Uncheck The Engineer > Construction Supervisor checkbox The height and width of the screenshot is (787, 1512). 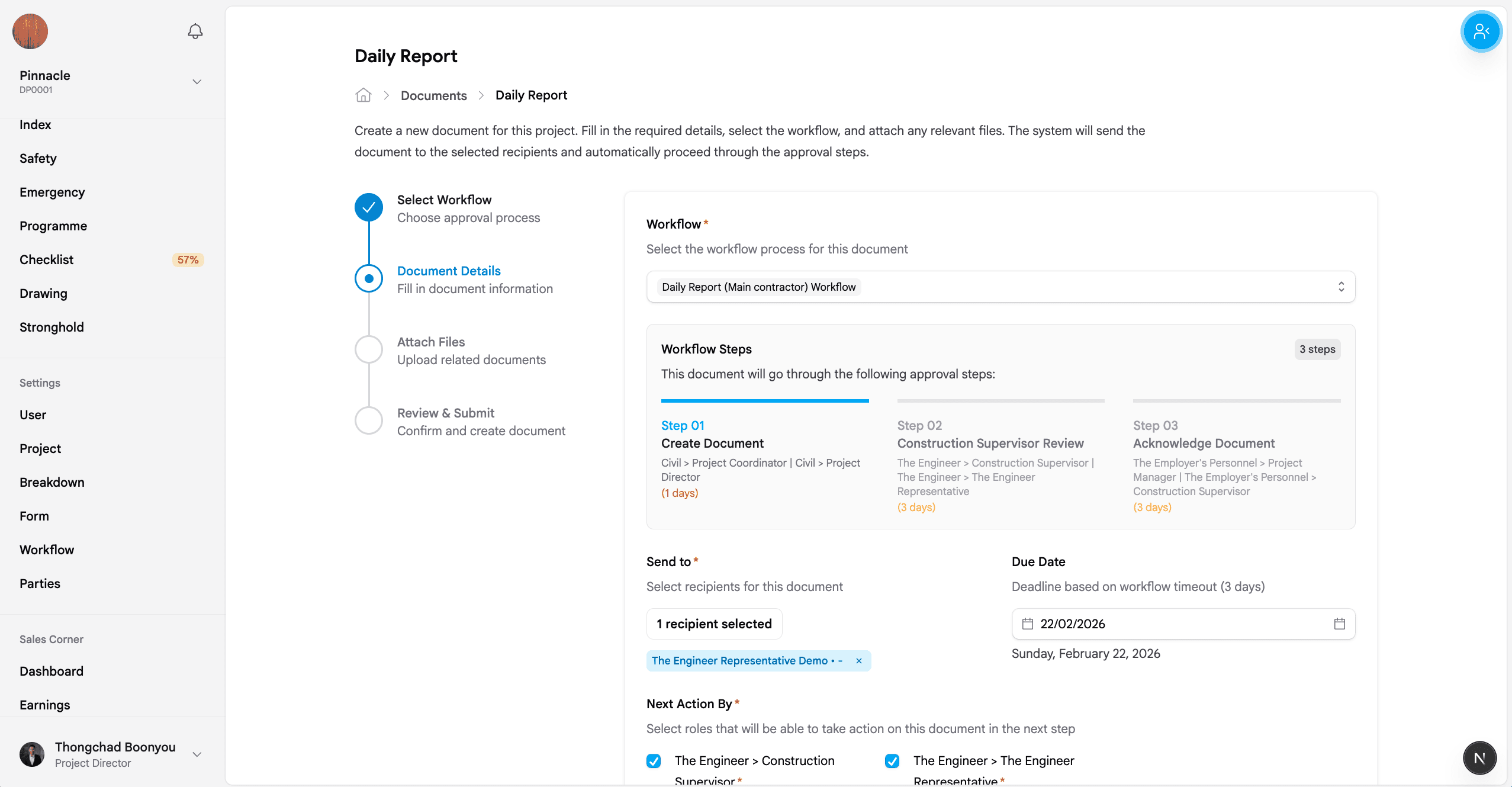click(x=654, y=761)
